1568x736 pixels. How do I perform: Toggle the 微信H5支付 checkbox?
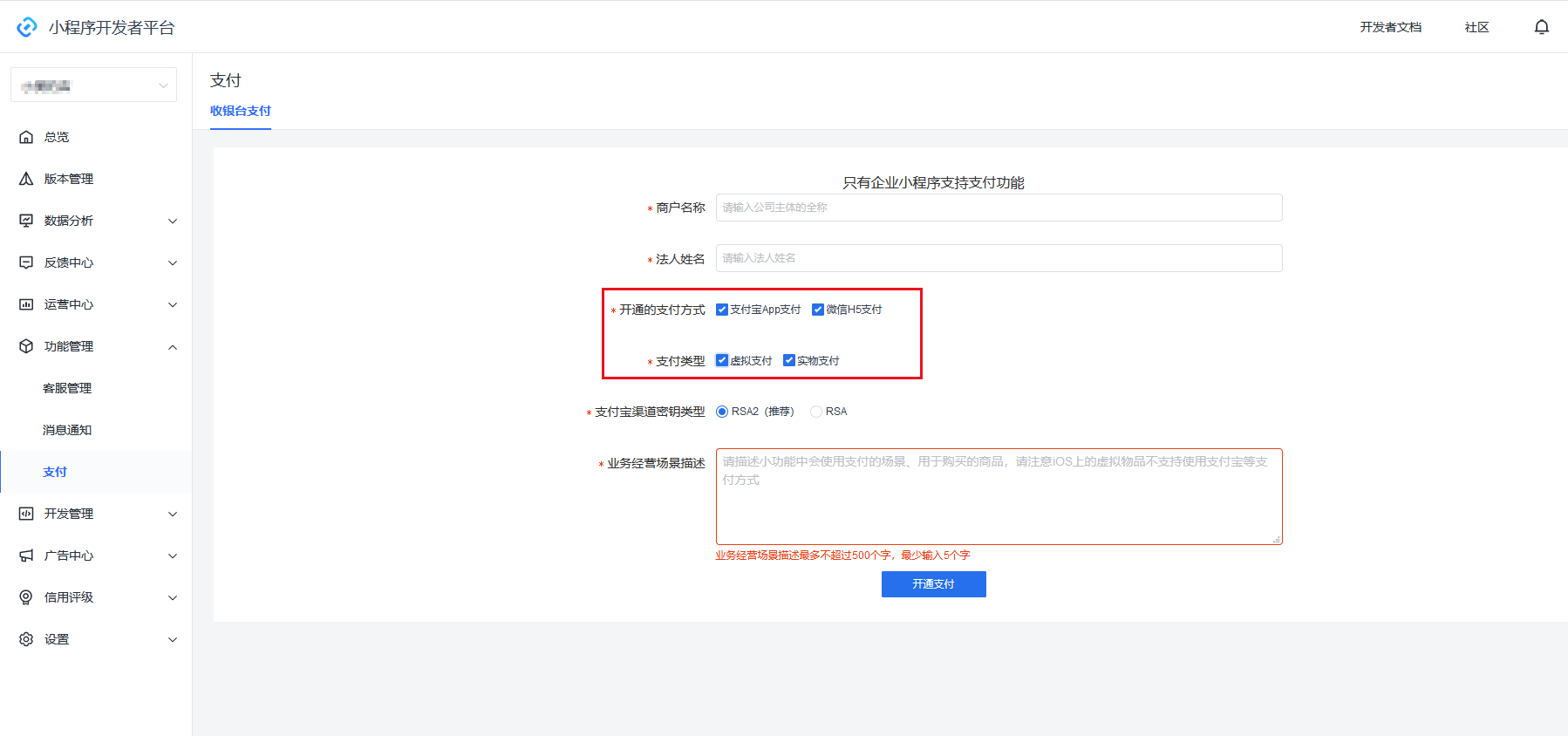click(818, 310)
